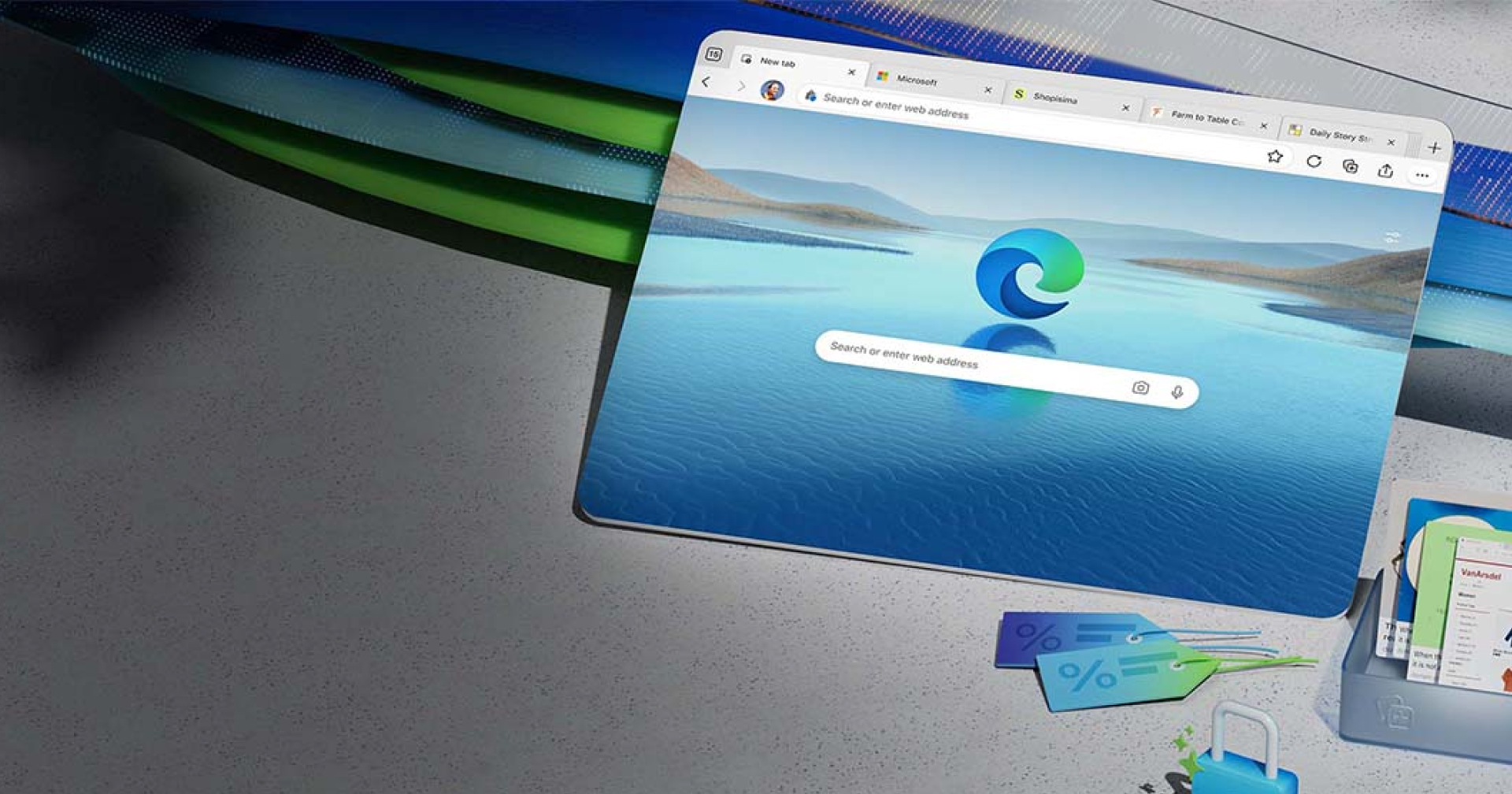Switch to the Microsoft tab

[x=936, y=82]
